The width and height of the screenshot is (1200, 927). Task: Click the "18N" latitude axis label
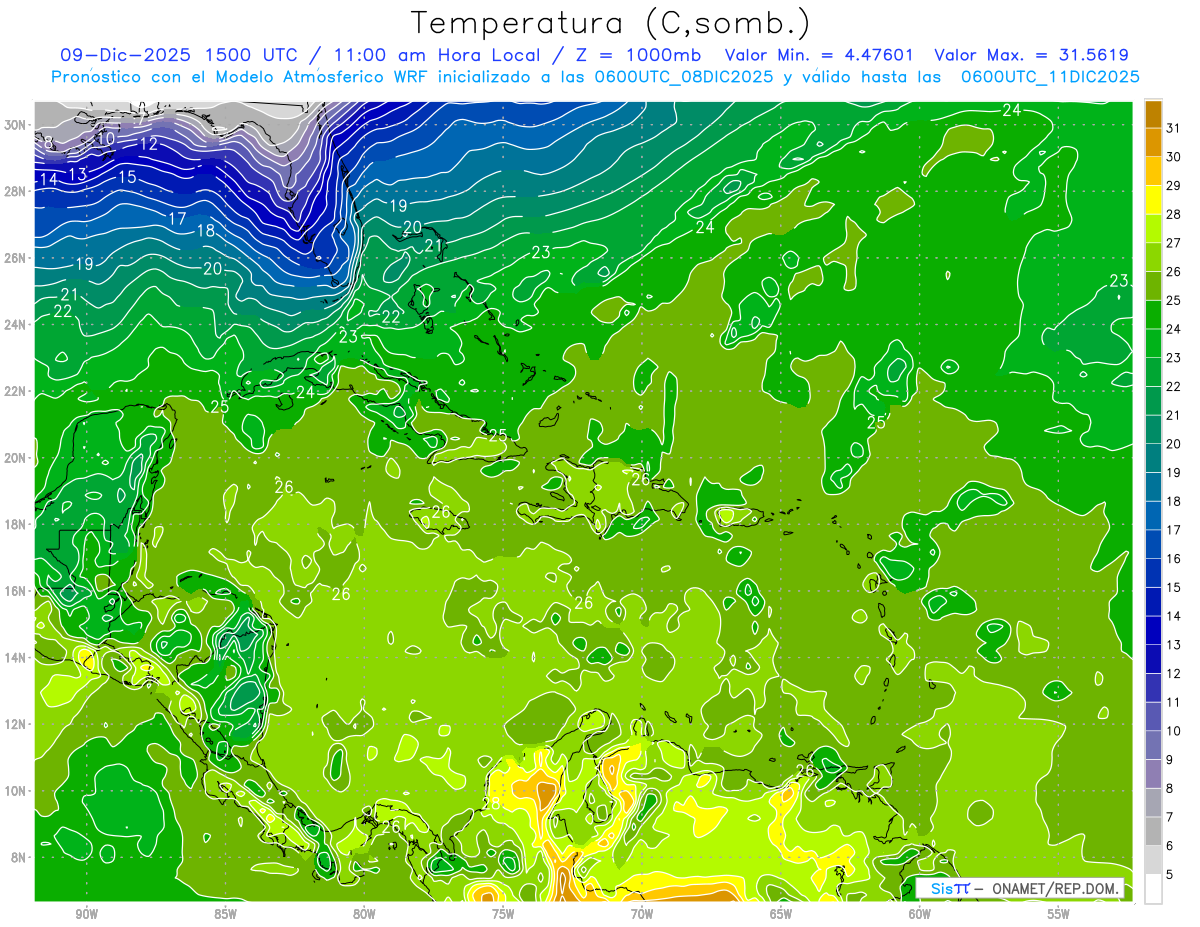coord(16,524)
